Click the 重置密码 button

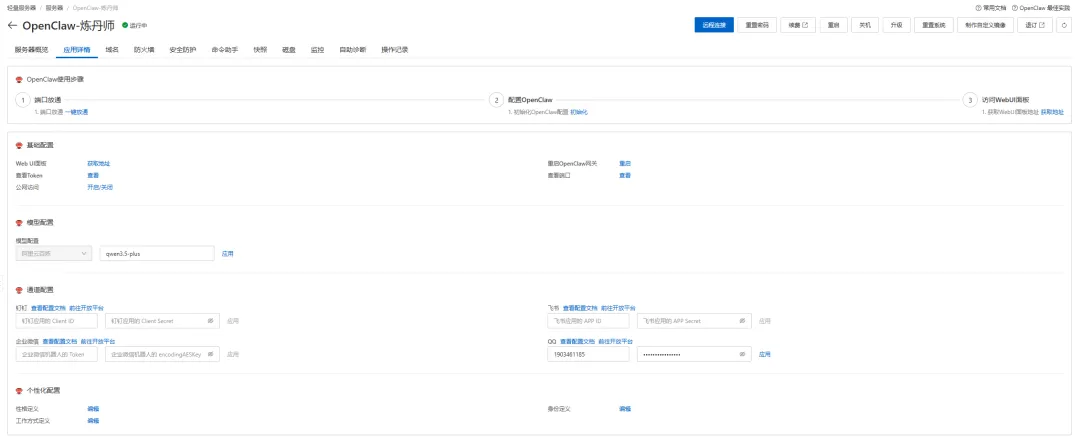click(758, 25)
